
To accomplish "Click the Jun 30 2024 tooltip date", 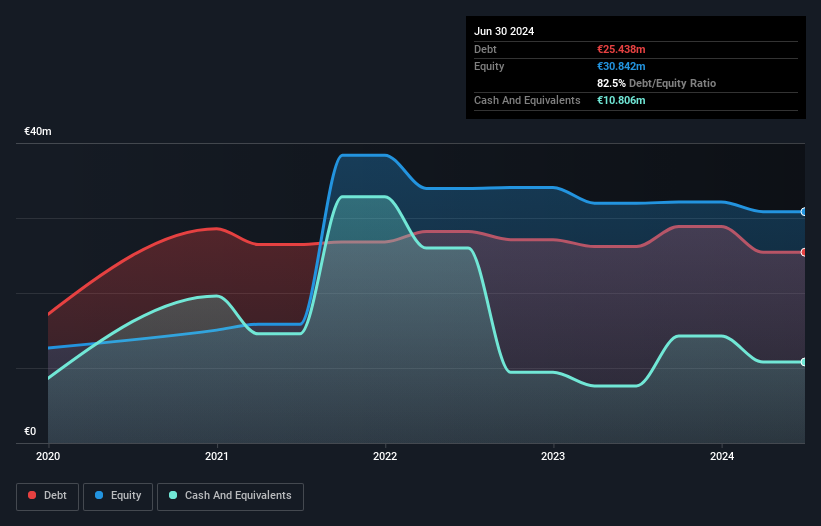I will [x=504, y=31].
